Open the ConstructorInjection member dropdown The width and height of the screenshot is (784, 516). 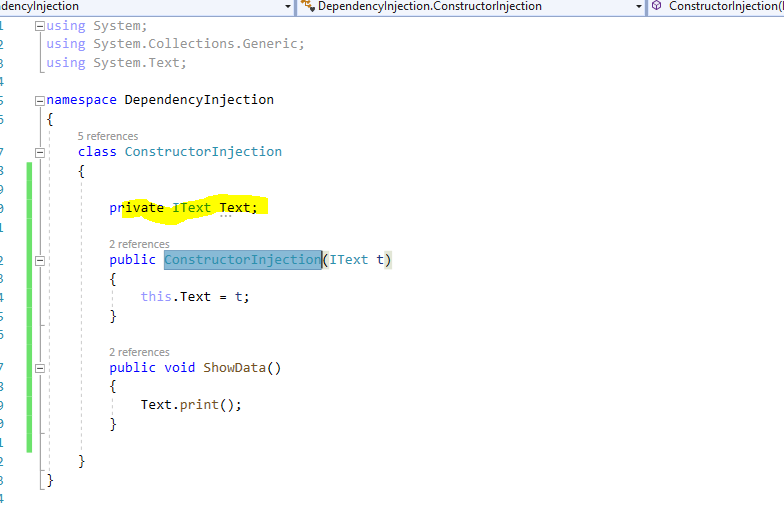716,6
